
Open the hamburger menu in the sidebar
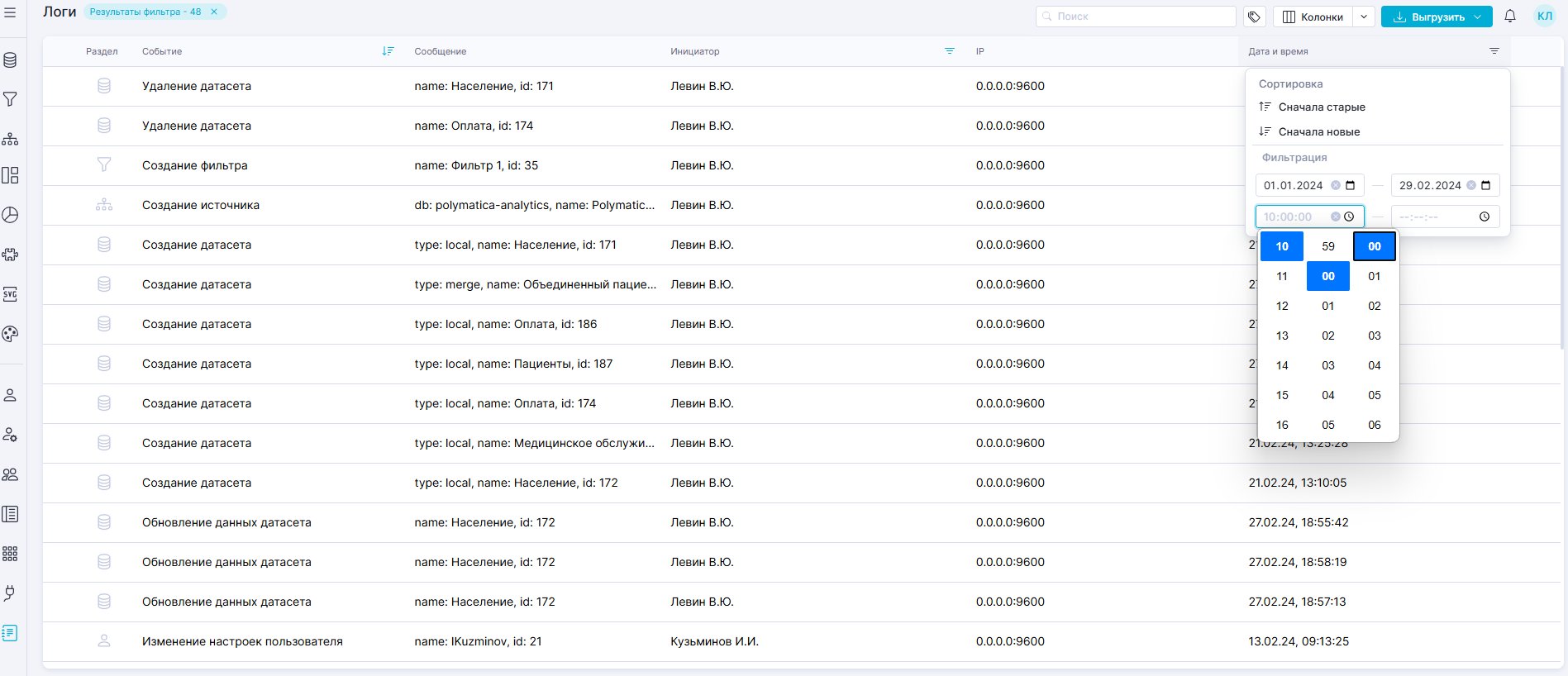pos(10,12)
